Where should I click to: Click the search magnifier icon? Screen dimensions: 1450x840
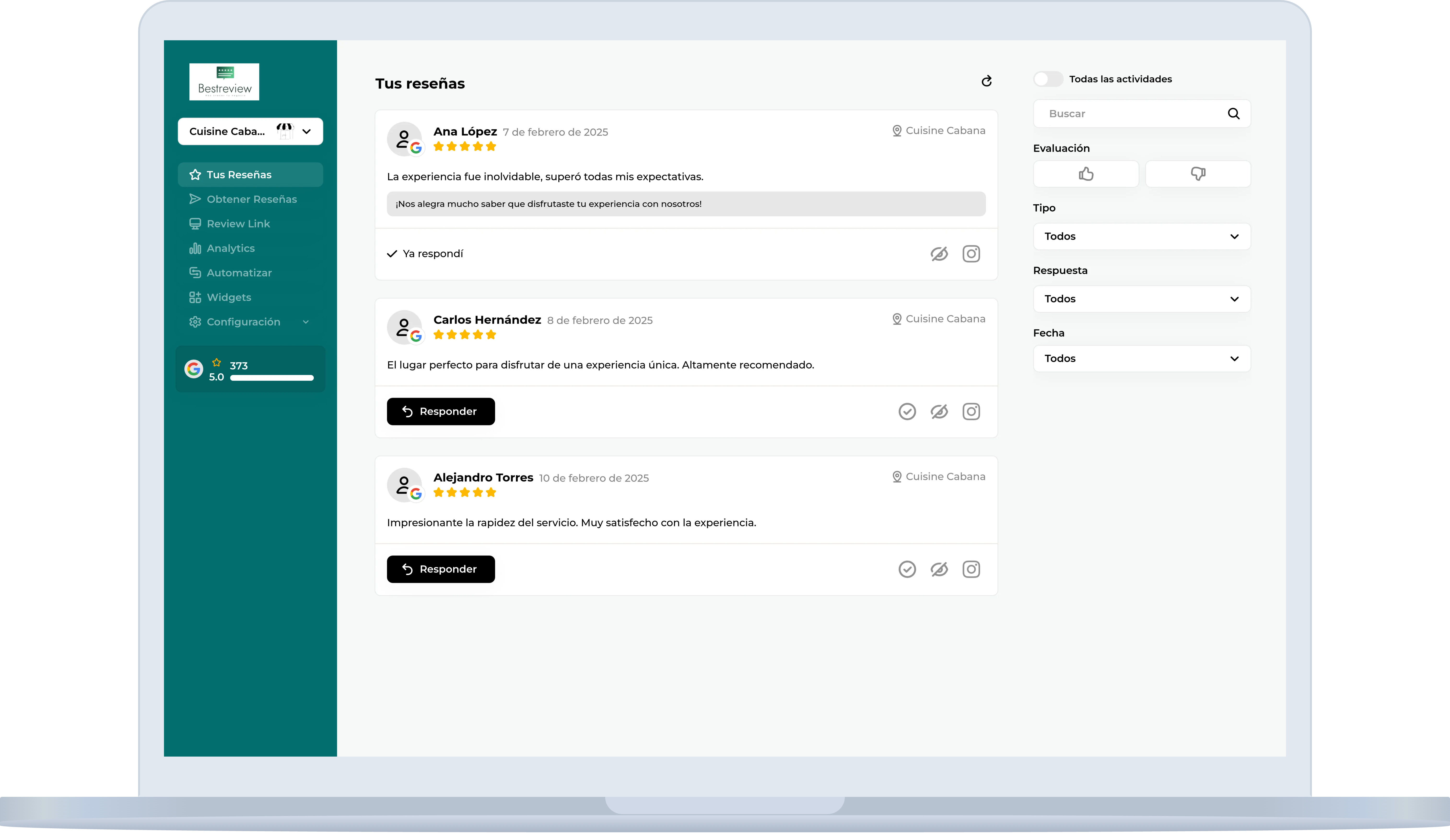tap(1234, 113)
